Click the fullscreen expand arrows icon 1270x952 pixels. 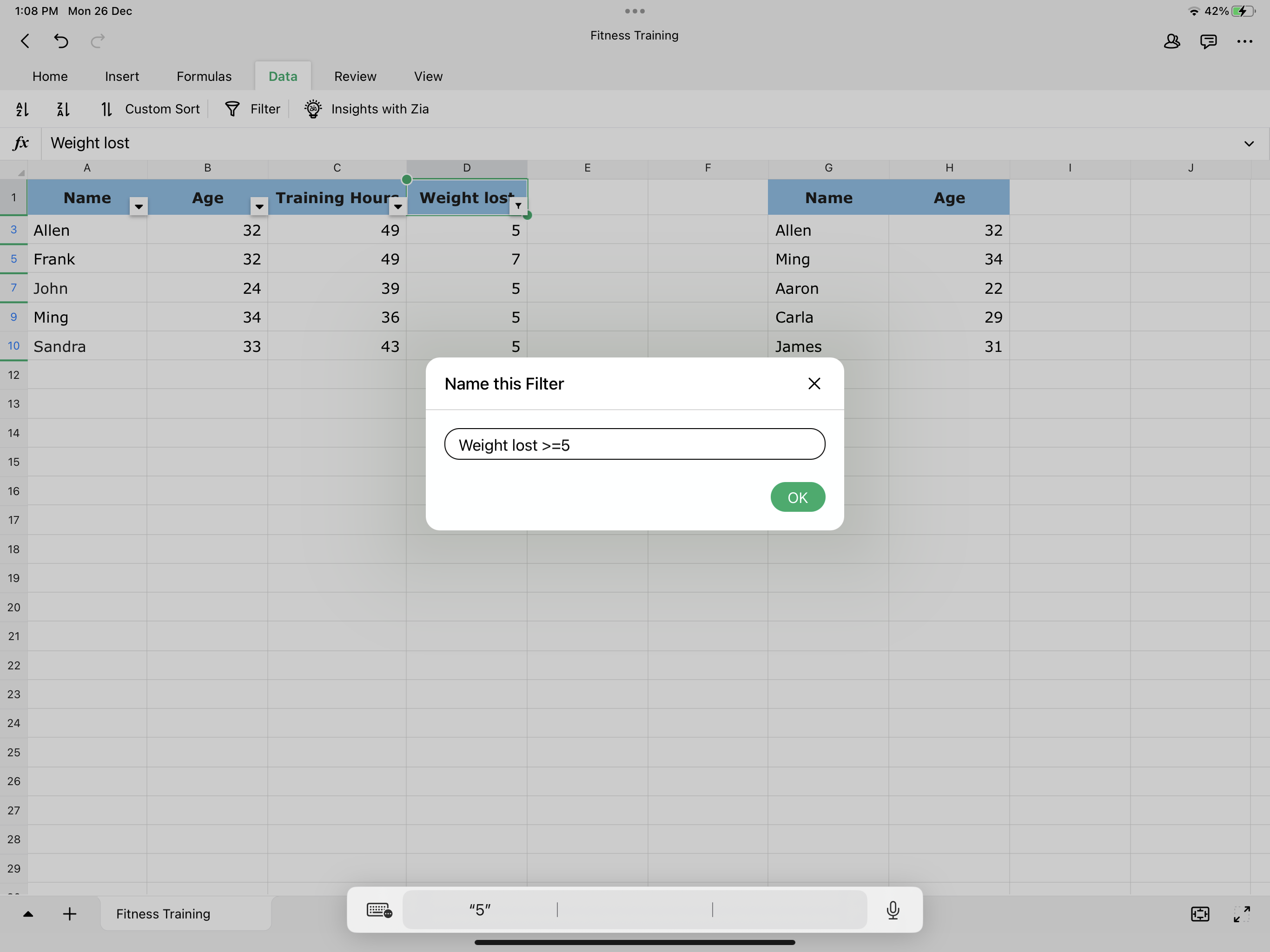(1241, 913)
